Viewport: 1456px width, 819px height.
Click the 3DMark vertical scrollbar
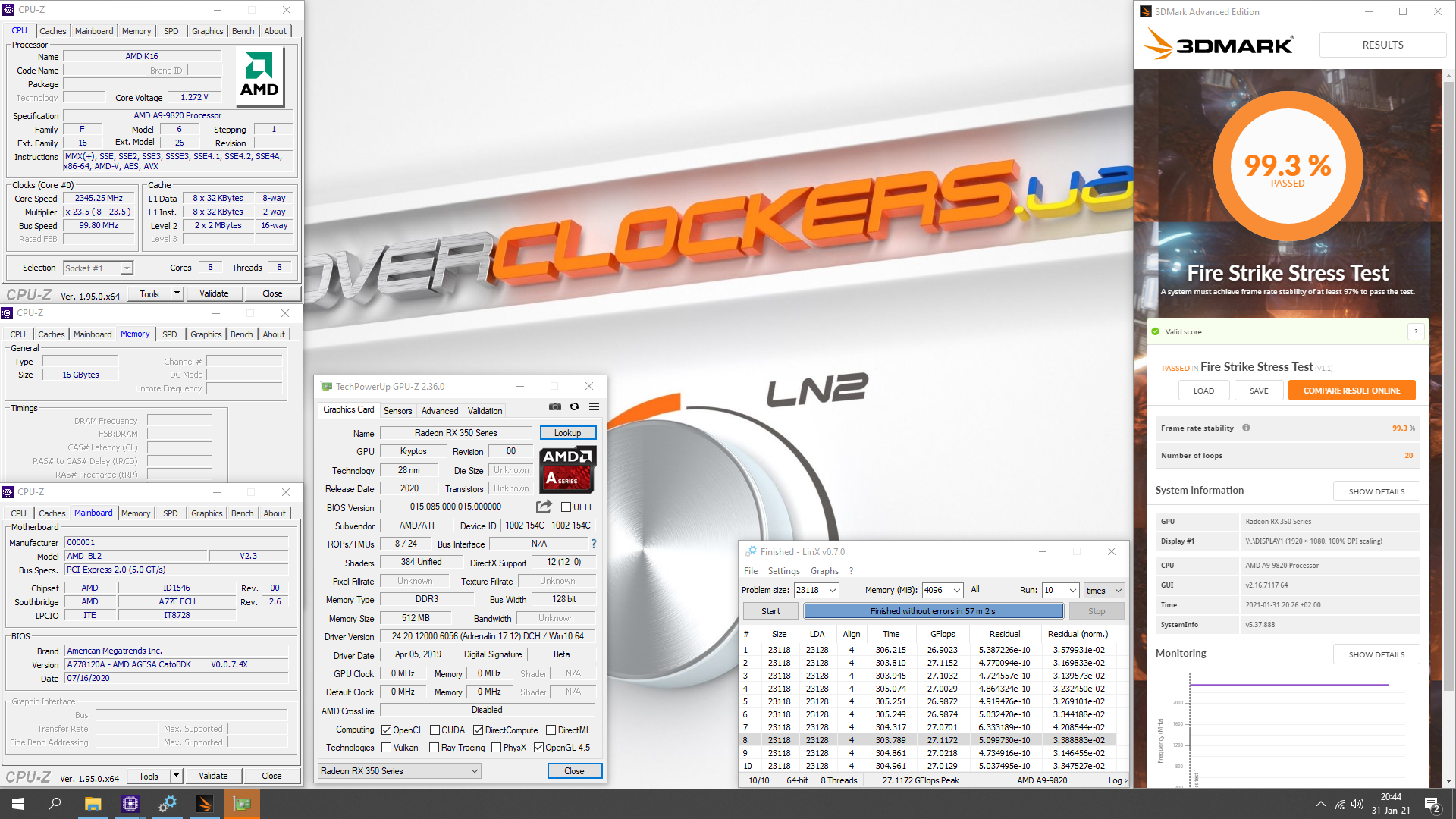[1449, 379]
